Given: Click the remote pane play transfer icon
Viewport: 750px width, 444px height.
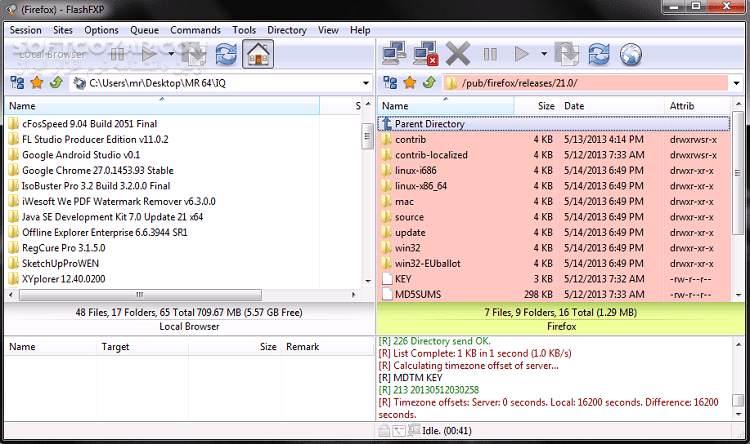Looking at the screenshot, I should point(521,54).
